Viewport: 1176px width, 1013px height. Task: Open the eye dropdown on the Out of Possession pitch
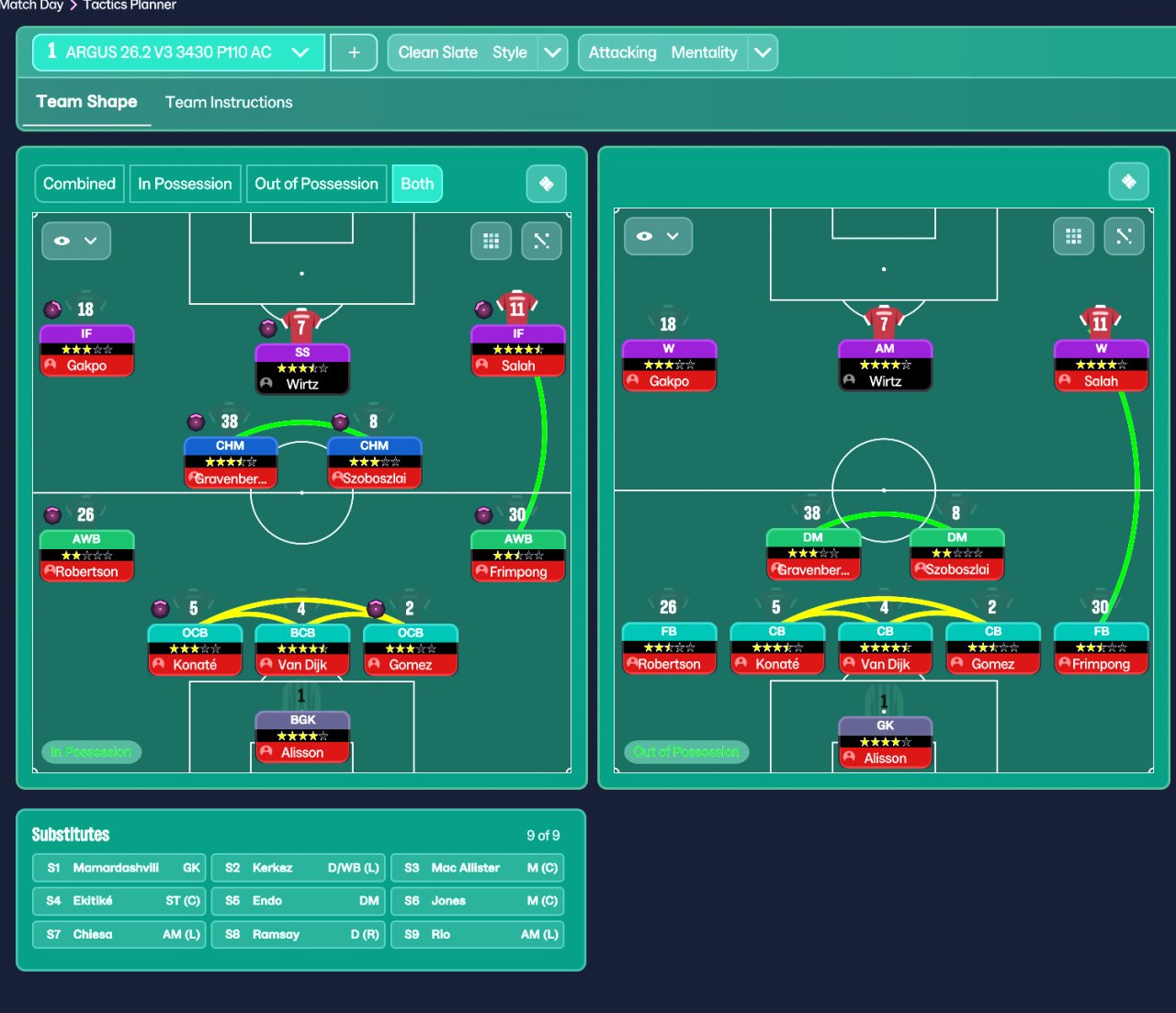point(659,236)
